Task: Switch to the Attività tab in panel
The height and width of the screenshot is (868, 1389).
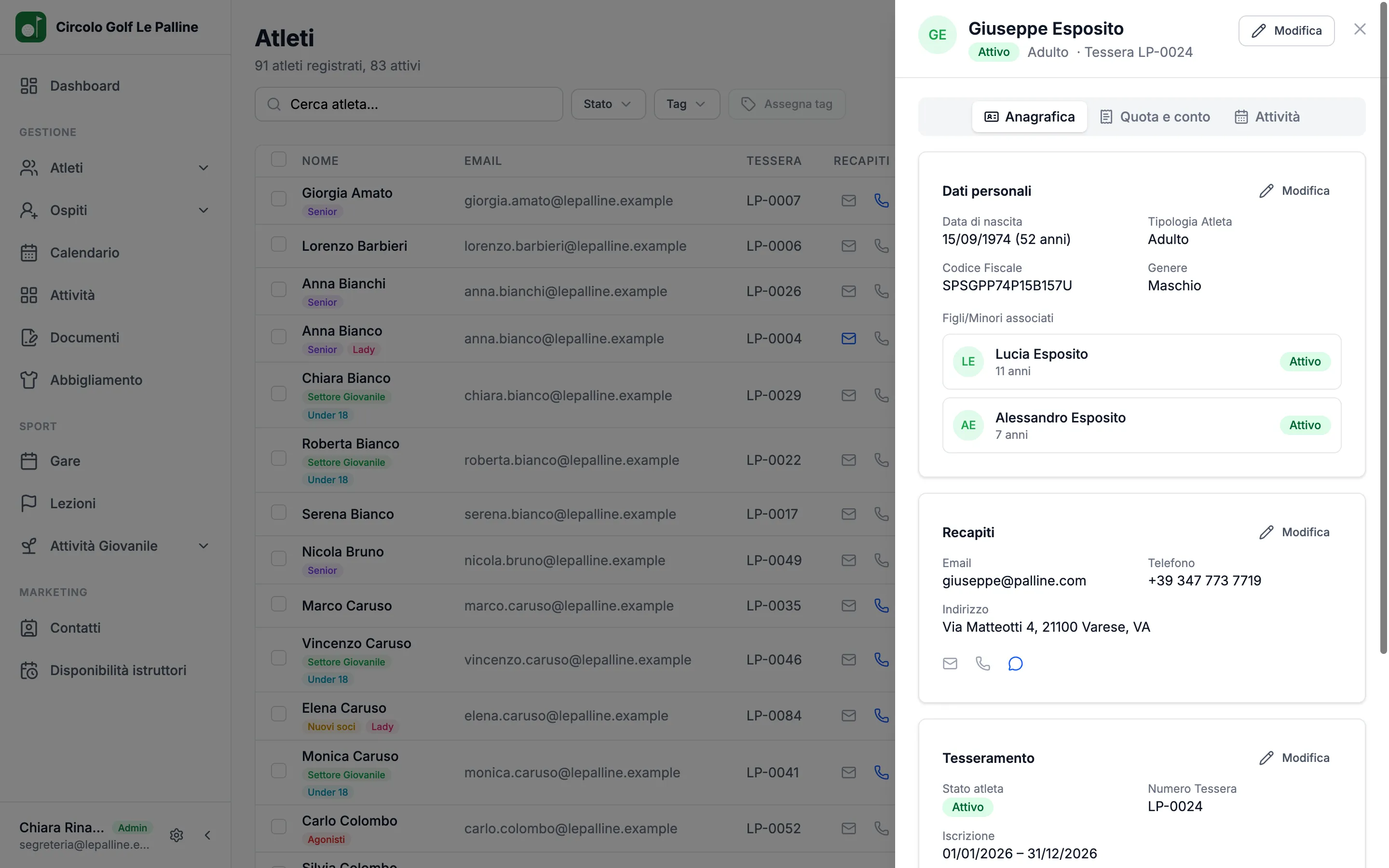Action: click(1267, 117)
